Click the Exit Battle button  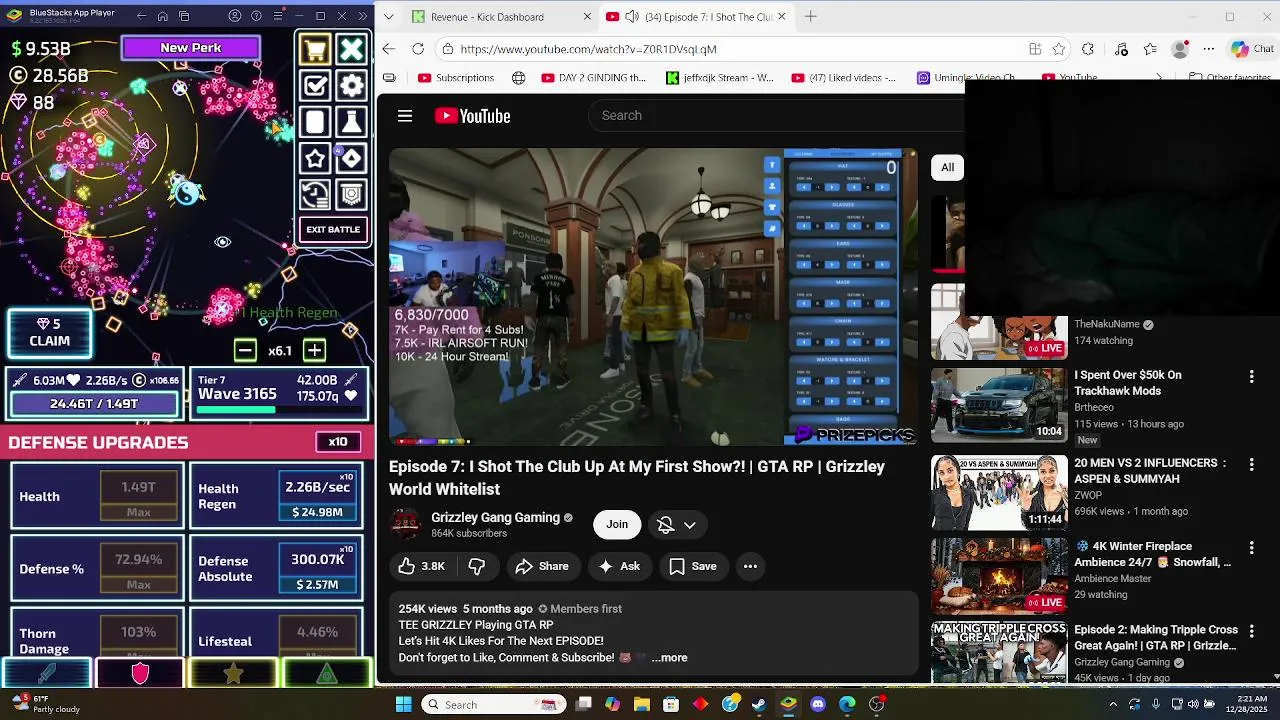click(333, 229)
